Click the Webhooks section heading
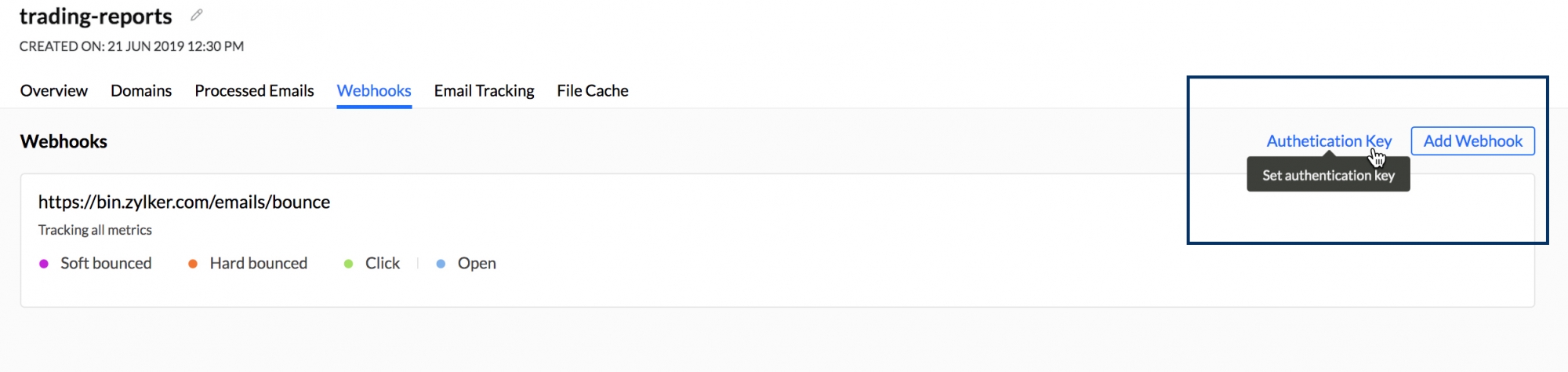Viewport: 1568px width, 372px height. pyautogui.click(x=64, y=142)
